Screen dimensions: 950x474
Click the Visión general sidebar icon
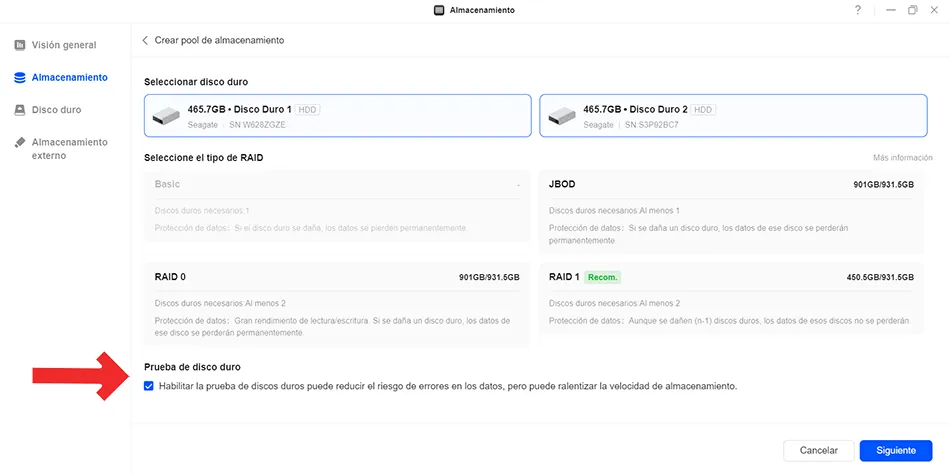20,45
